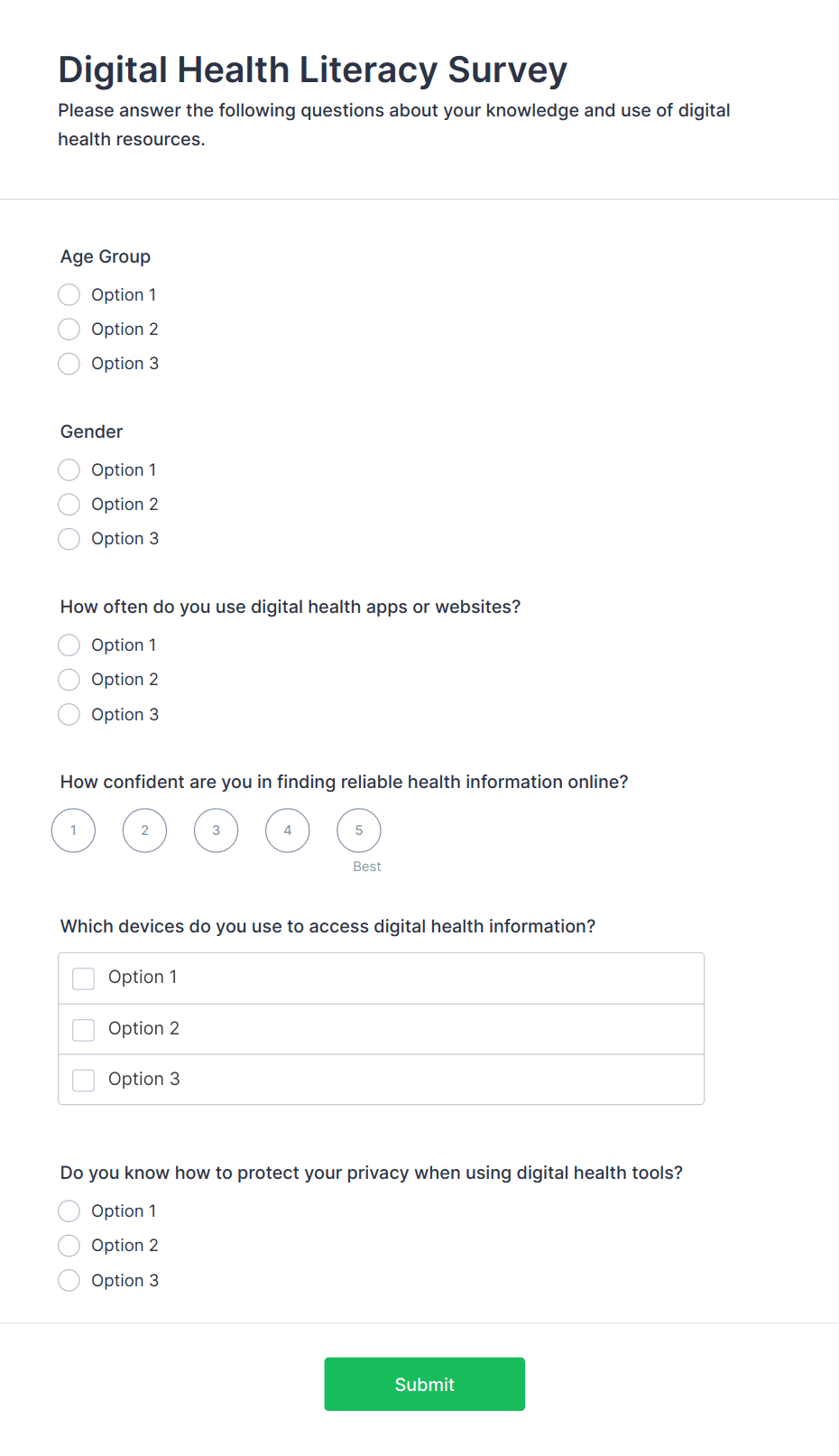This screenshot has width=839, height=1456.
Task: Rate confidence as 2
Action: coord(145,830)
